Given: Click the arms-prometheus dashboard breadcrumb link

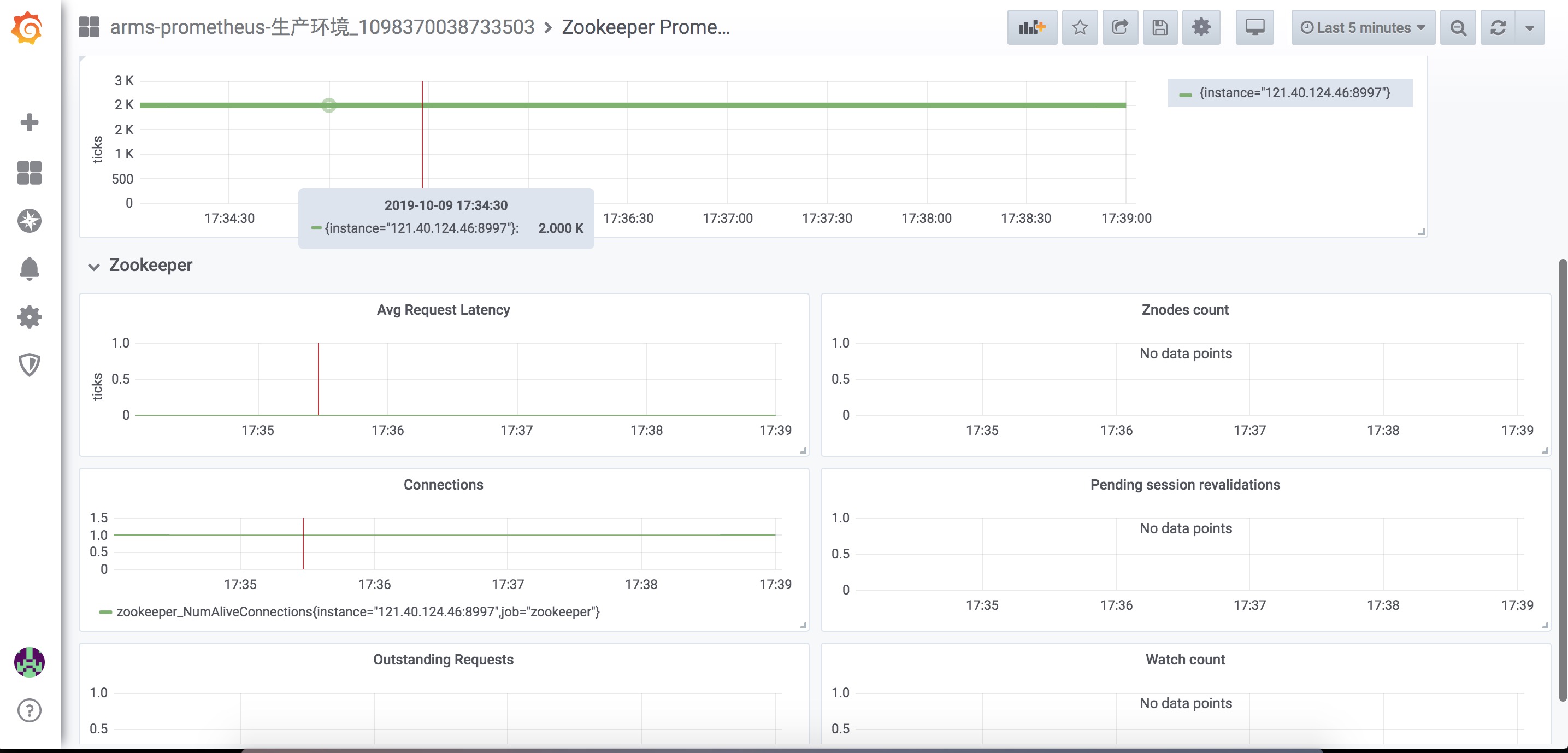Looking at the screenshot, I should [x=321, y=27].
